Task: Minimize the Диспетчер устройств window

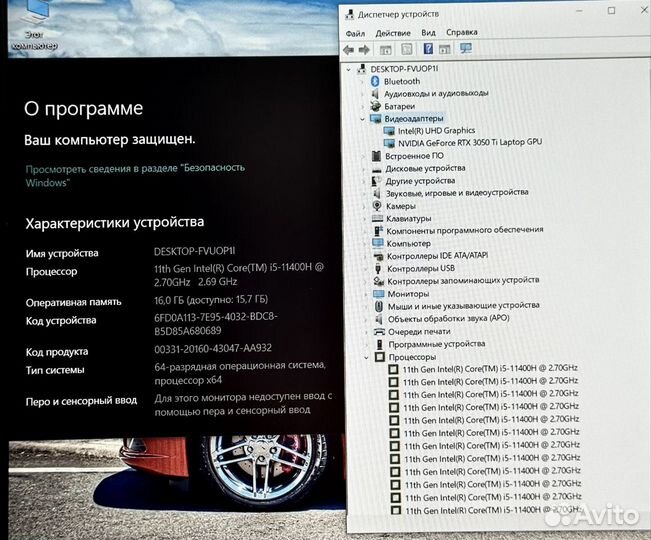Action: pyautogui.click(x=580, y=11)
